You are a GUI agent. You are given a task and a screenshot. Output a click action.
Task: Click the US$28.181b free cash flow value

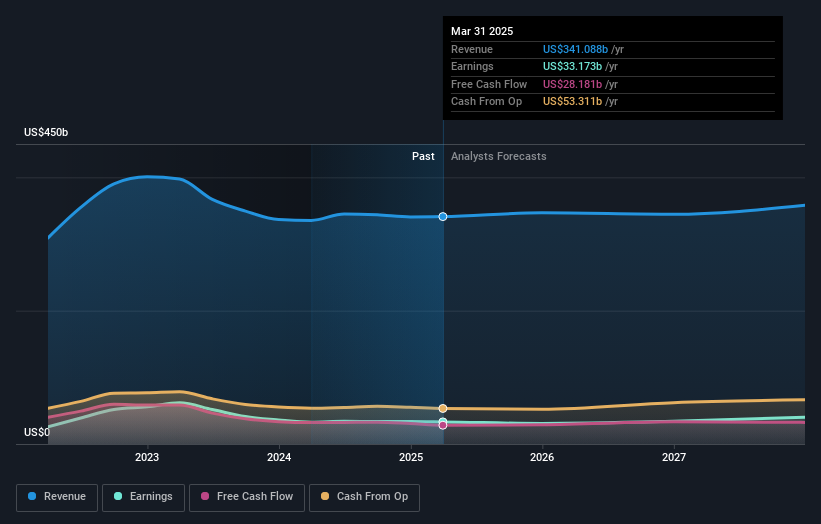572,84
